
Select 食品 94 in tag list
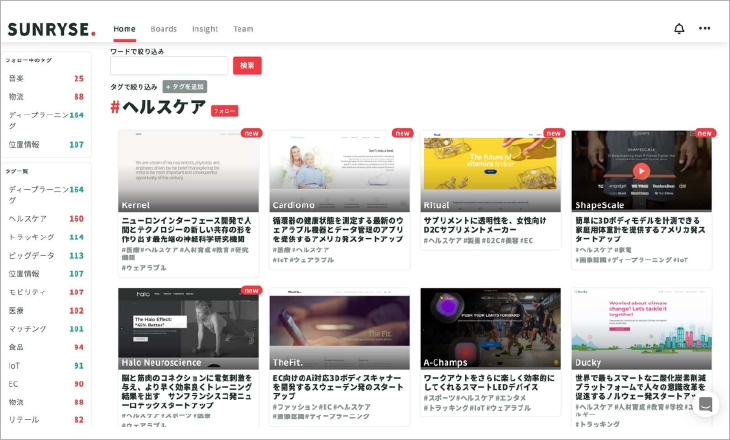(x=46, y=347)
